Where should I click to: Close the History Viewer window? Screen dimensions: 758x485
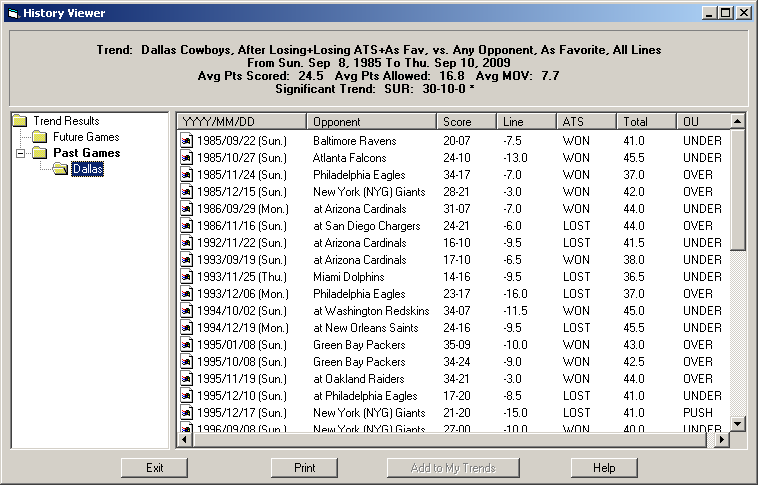[x=743, y=13]
